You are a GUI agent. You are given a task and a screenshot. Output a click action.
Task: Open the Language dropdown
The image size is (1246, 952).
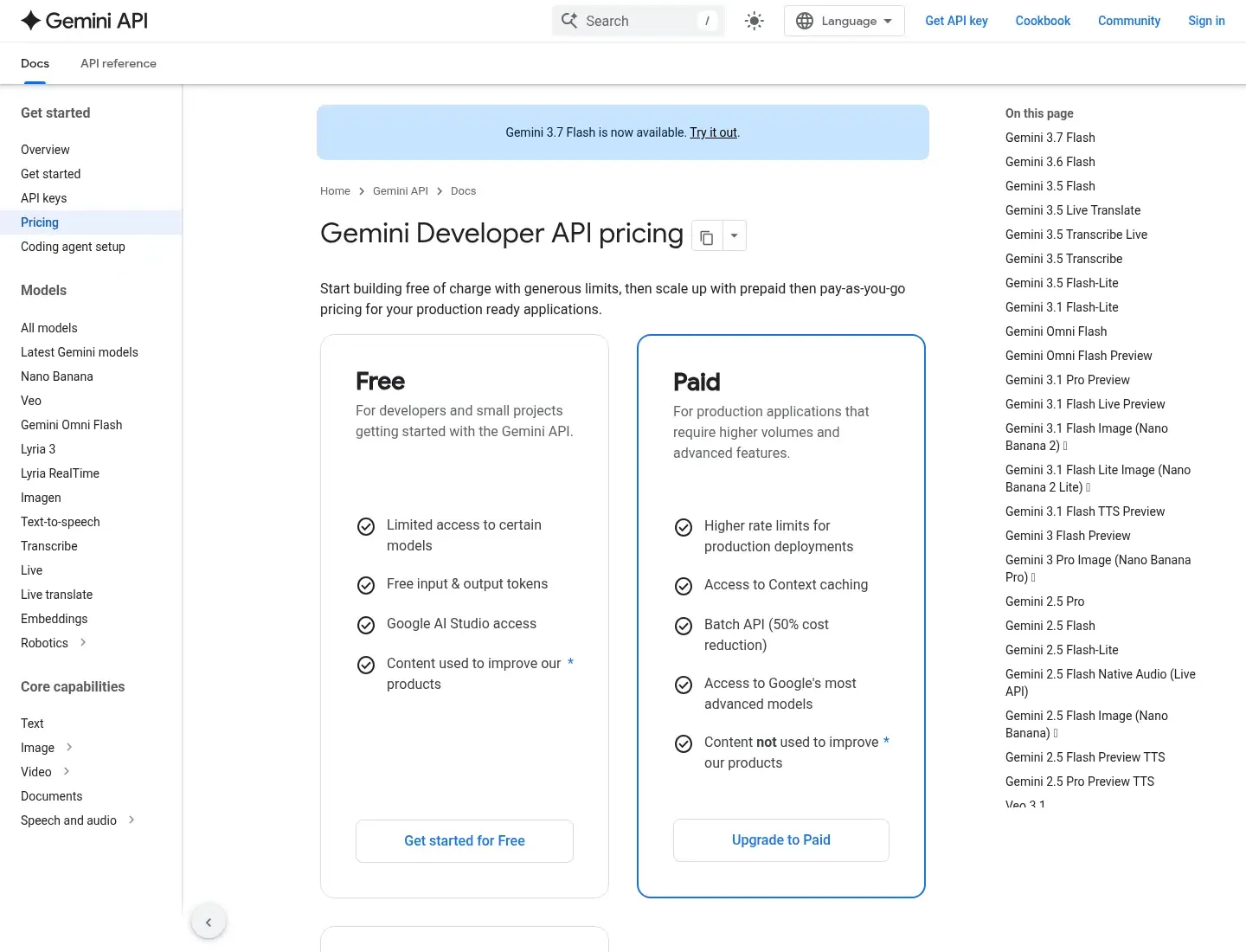click(844, 21)
